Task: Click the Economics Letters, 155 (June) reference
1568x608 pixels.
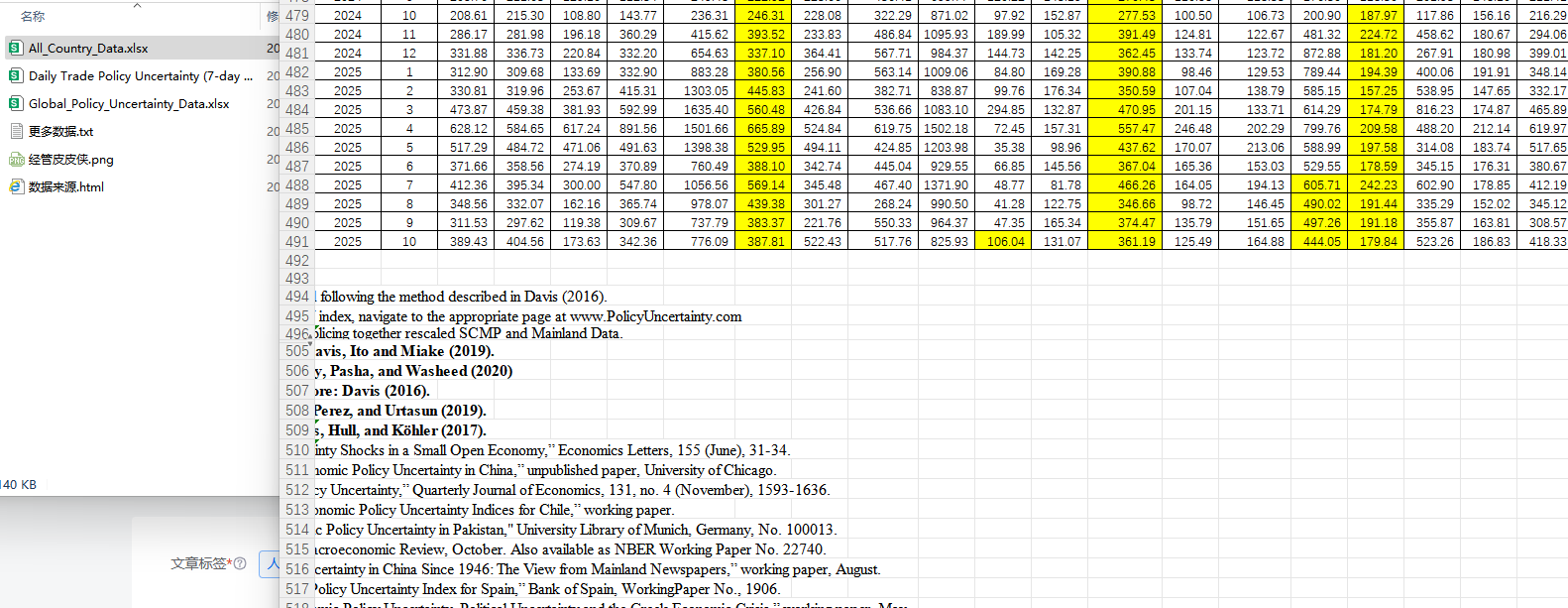Action: pyautogui.click(x=552, y=450)
